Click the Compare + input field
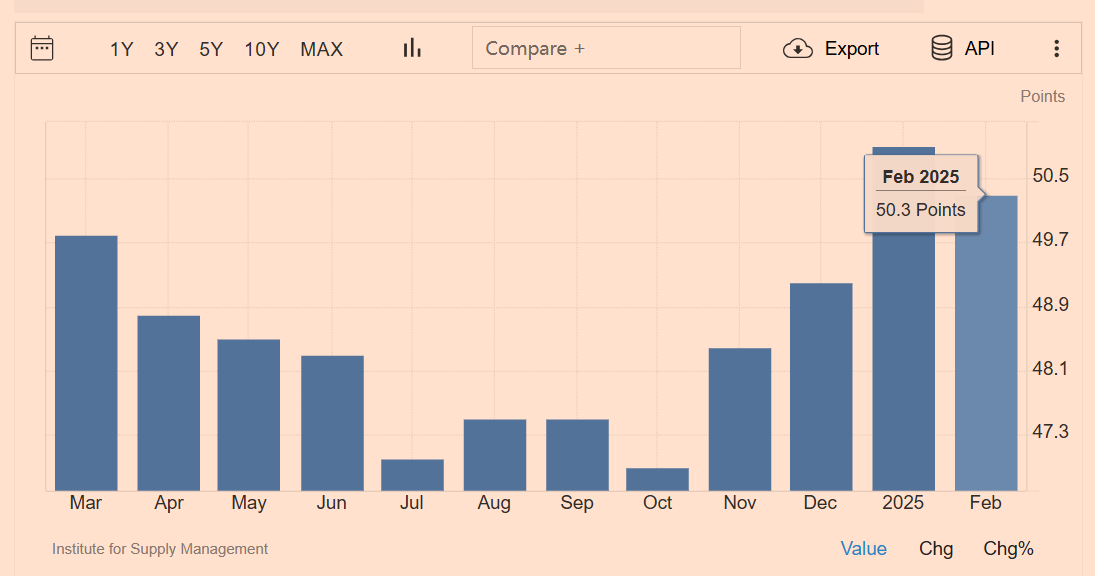 [x=606, y=48]
